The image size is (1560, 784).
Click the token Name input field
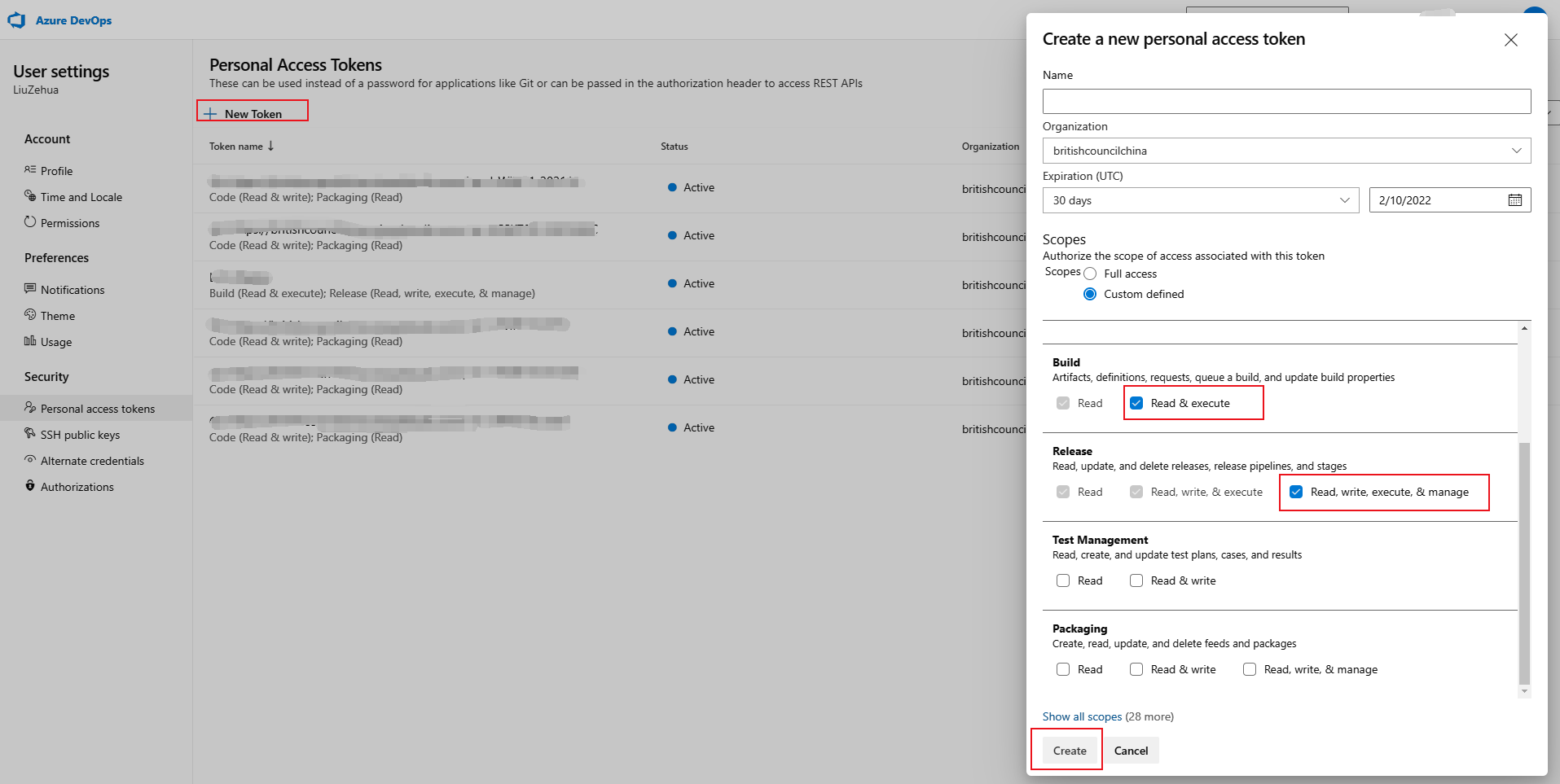tap(1286, 102)
